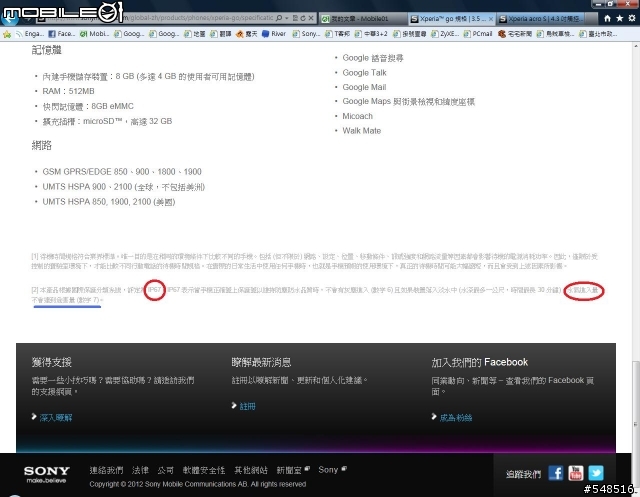Open the 中華3+2 bookmark

(371, 34)
